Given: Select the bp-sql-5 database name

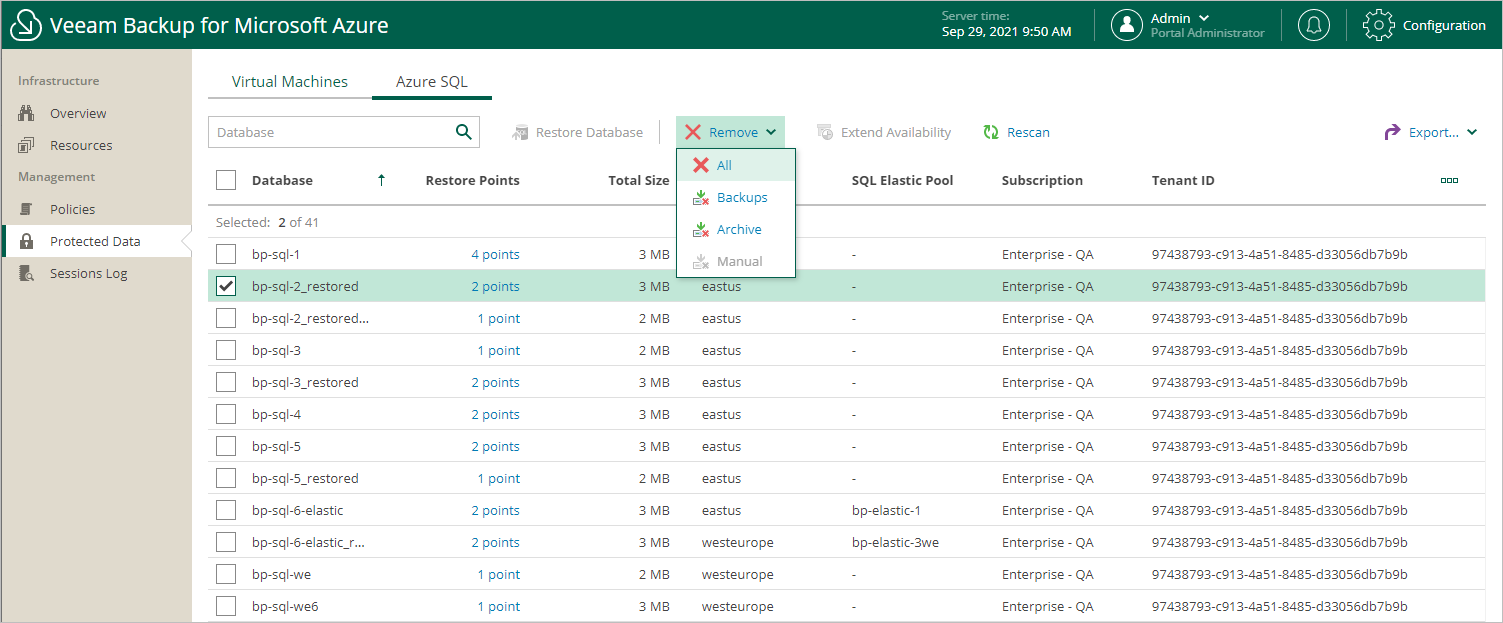Looking at the screenshot, I should coord(276,446).
